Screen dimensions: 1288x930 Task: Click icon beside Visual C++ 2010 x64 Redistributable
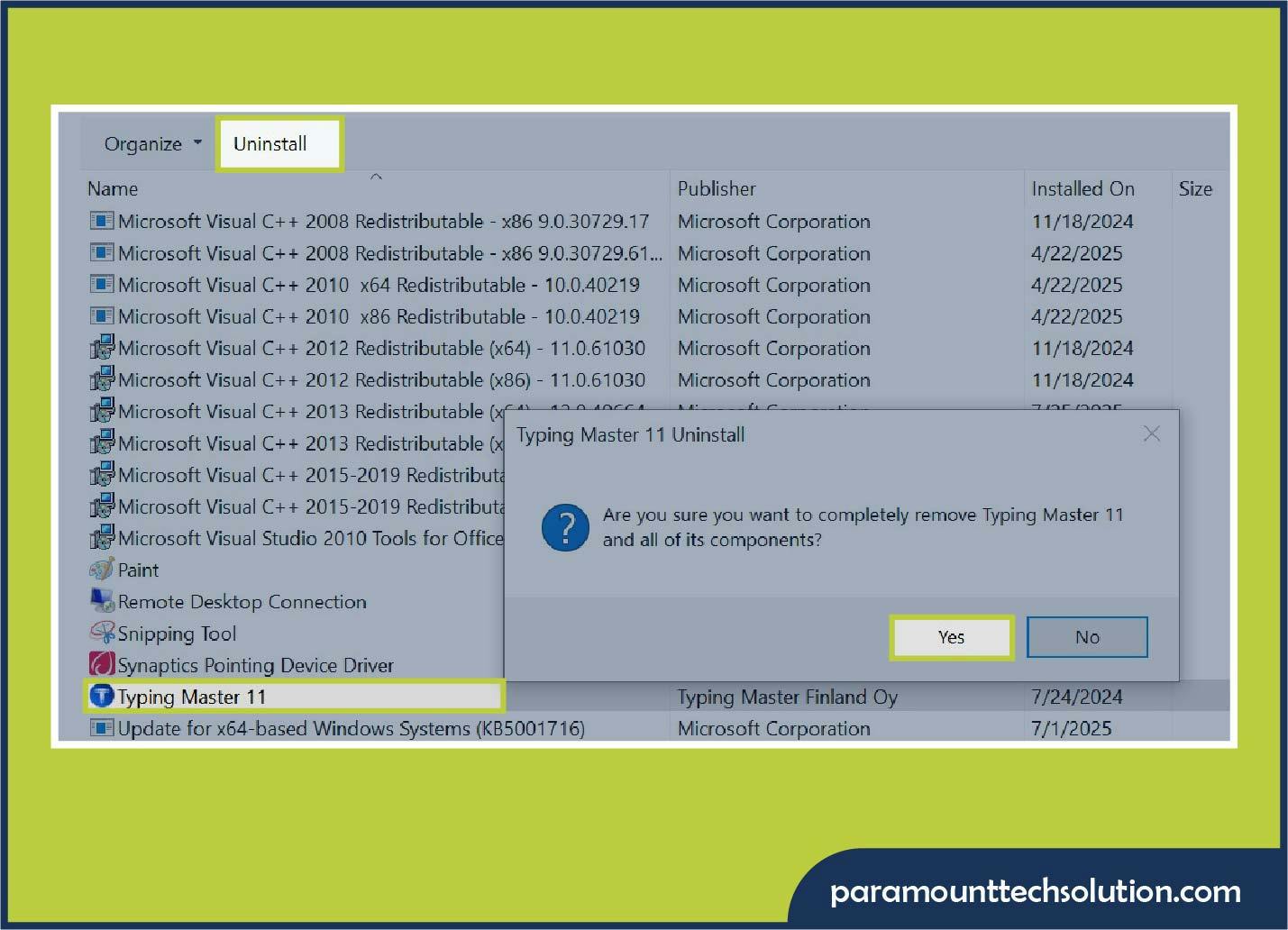point(102,285)
